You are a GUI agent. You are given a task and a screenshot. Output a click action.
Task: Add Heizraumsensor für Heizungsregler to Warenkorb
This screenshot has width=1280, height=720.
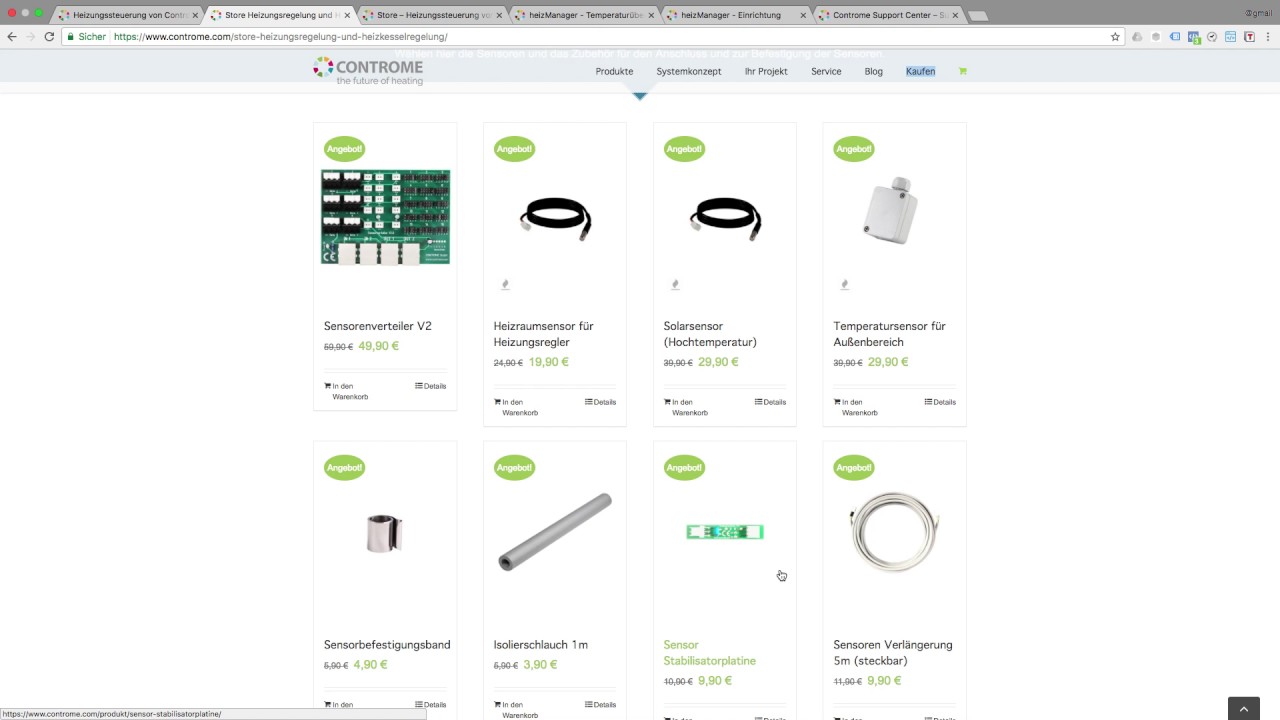(x=515, y=407)
